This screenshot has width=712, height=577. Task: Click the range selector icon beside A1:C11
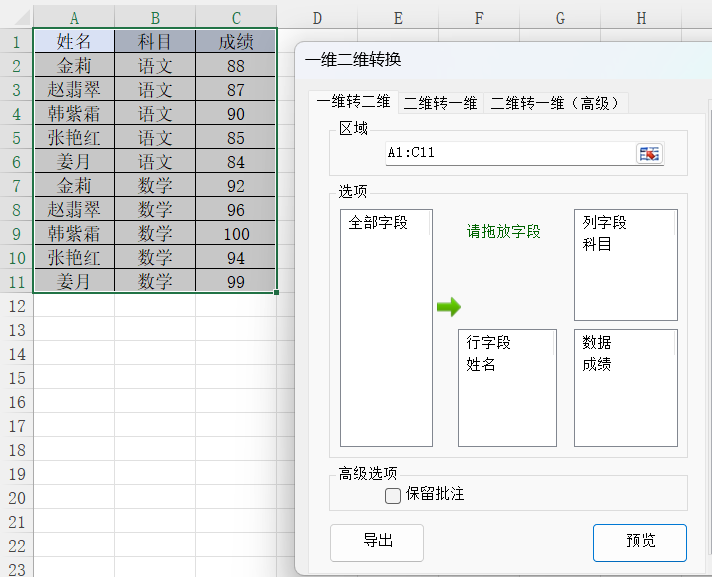(649, 153)
